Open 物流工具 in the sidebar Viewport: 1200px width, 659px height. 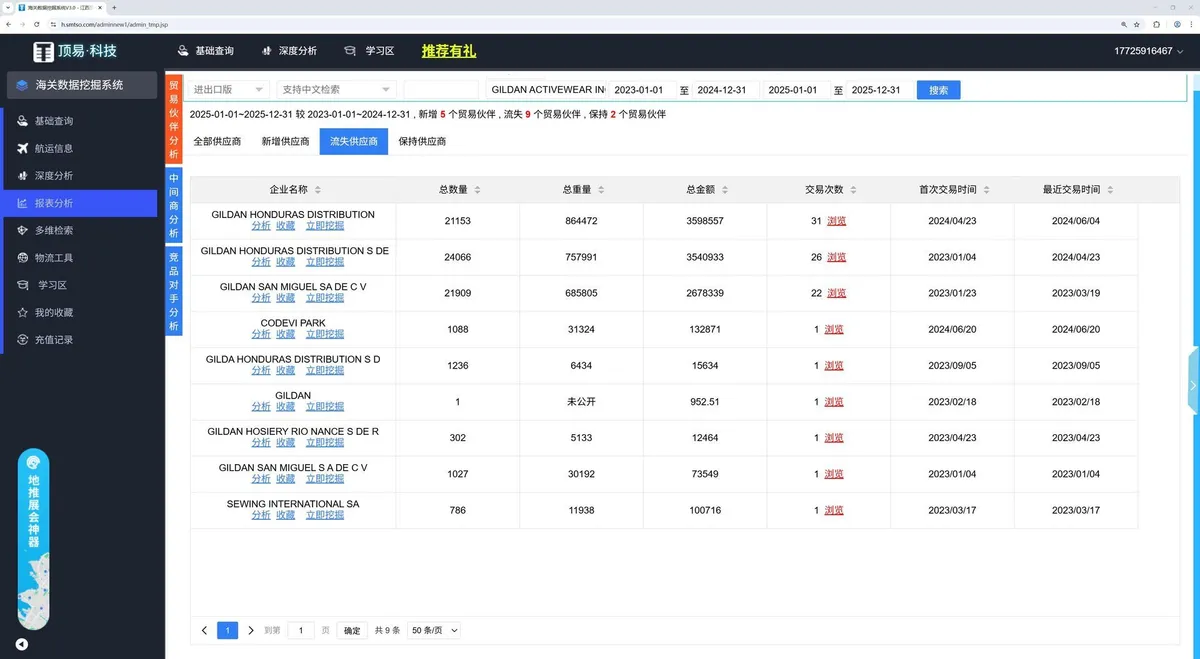pos(54,258)
